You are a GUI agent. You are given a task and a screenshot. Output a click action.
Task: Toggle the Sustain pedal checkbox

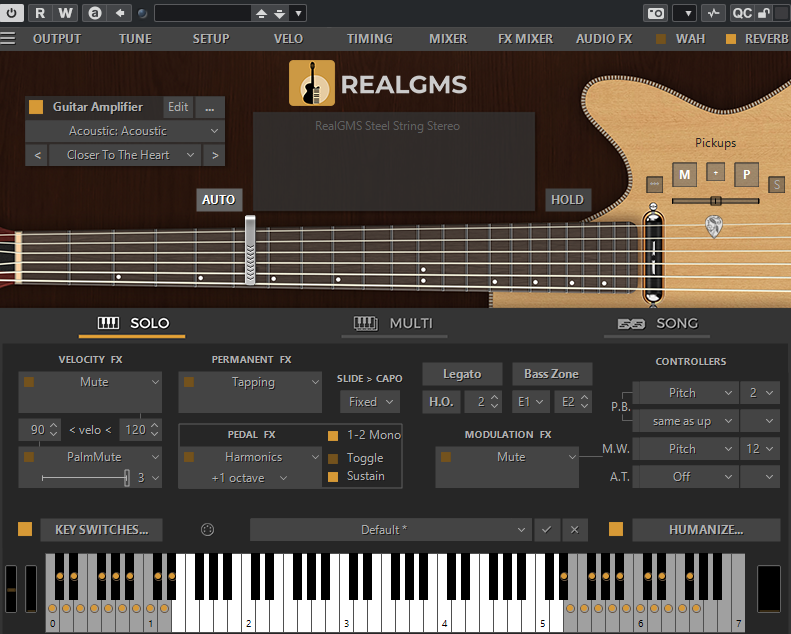[x=333, y=477]
